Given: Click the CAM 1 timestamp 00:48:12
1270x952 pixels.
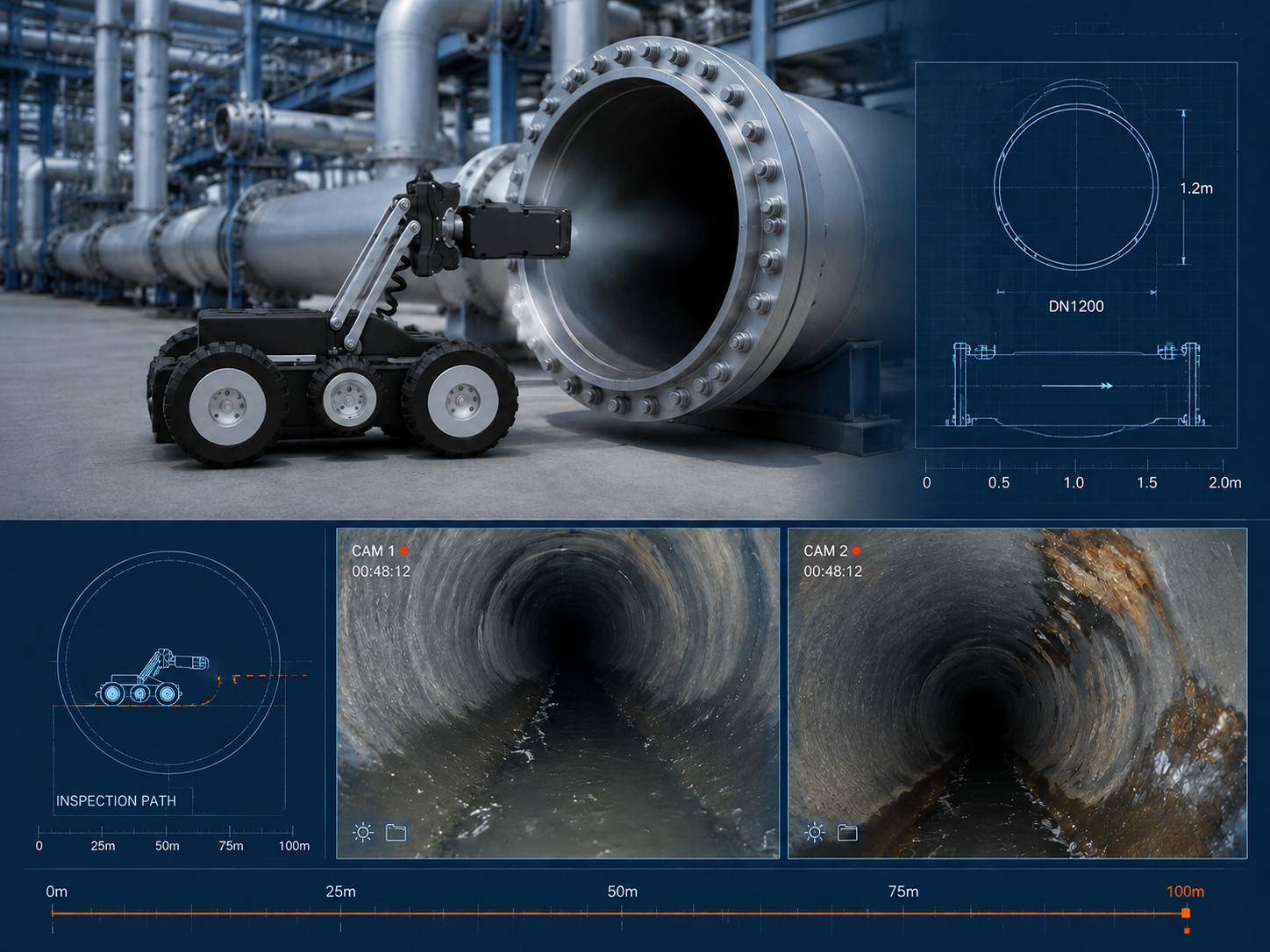Looking at the screenshot, I should click(x=381, y=572).
